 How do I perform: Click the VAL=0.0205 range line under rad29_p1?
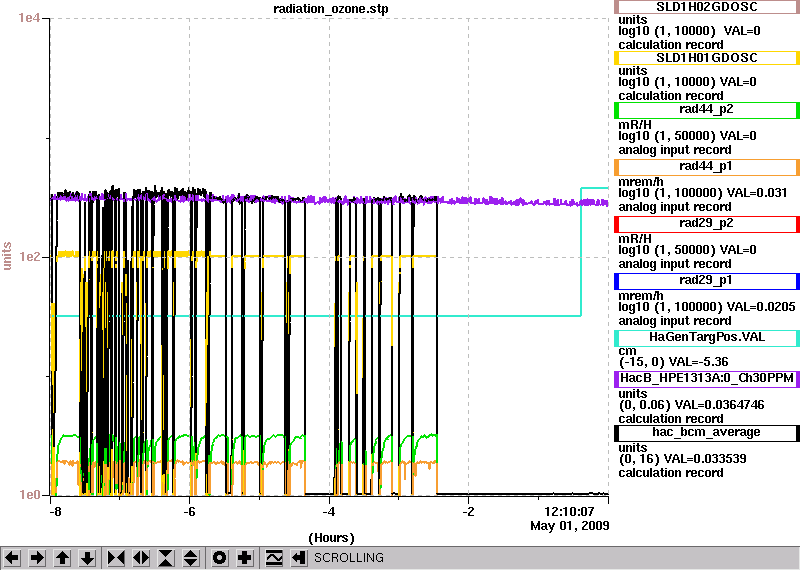[x=707, y=307]
